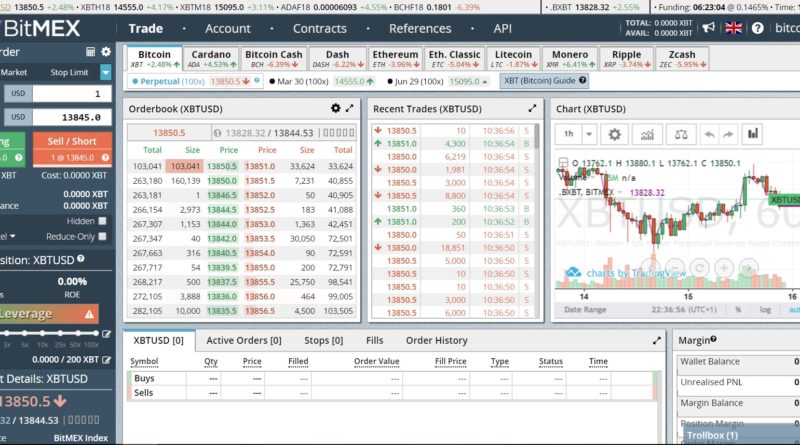This screenshot has width=800, height=445.
Task: Select the Stop Limit order type
Action: point(69,72)
